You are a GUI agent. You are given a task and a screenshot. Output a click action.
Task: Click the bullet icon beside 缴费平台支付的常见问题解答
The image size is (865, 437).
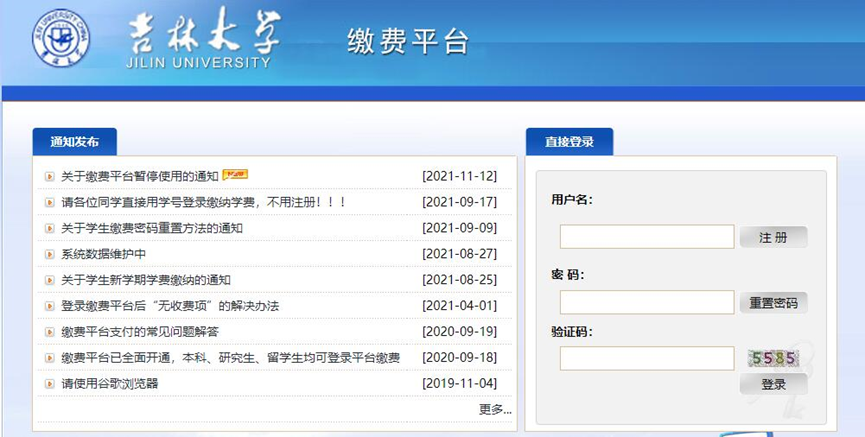(x=49, y=332)
